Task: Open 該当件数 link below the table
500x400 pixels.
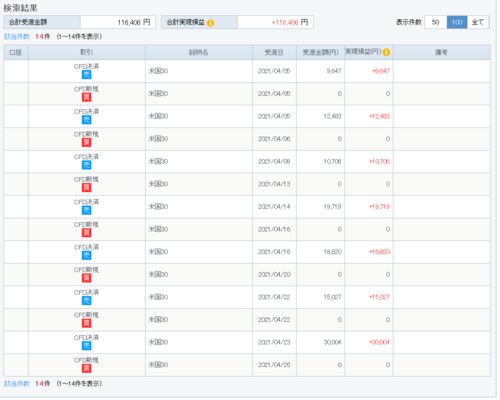Action: pos(17,383)
